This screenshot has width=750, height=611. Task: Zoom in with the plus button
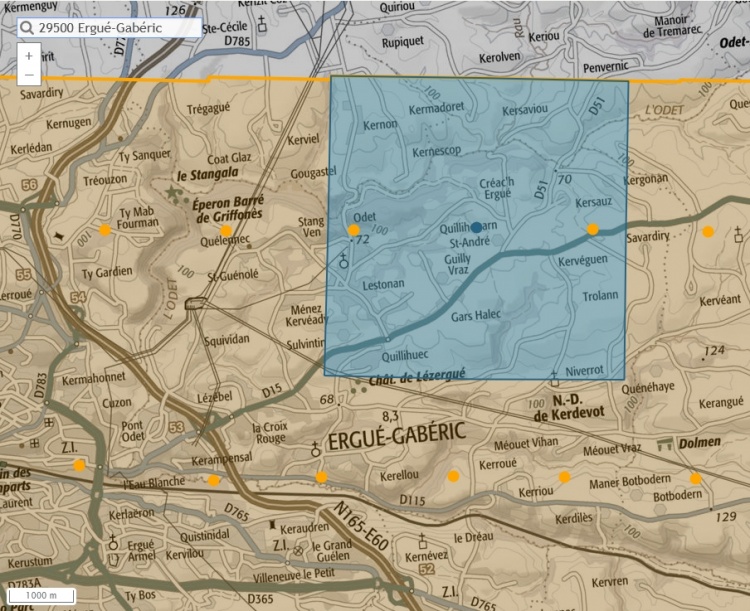pyautogui.click(x=29, y=56)
